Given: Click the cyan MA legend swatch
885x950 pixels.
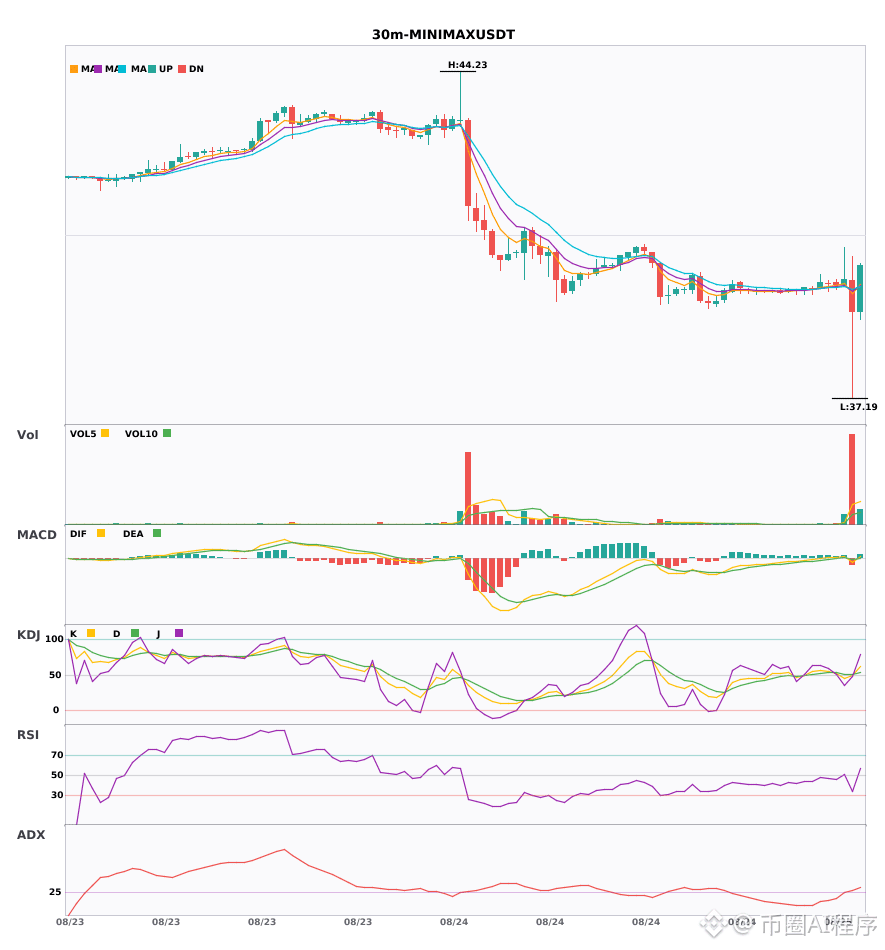Looking at the screenshot, I should pyautogui.click(x=122, y=69).
